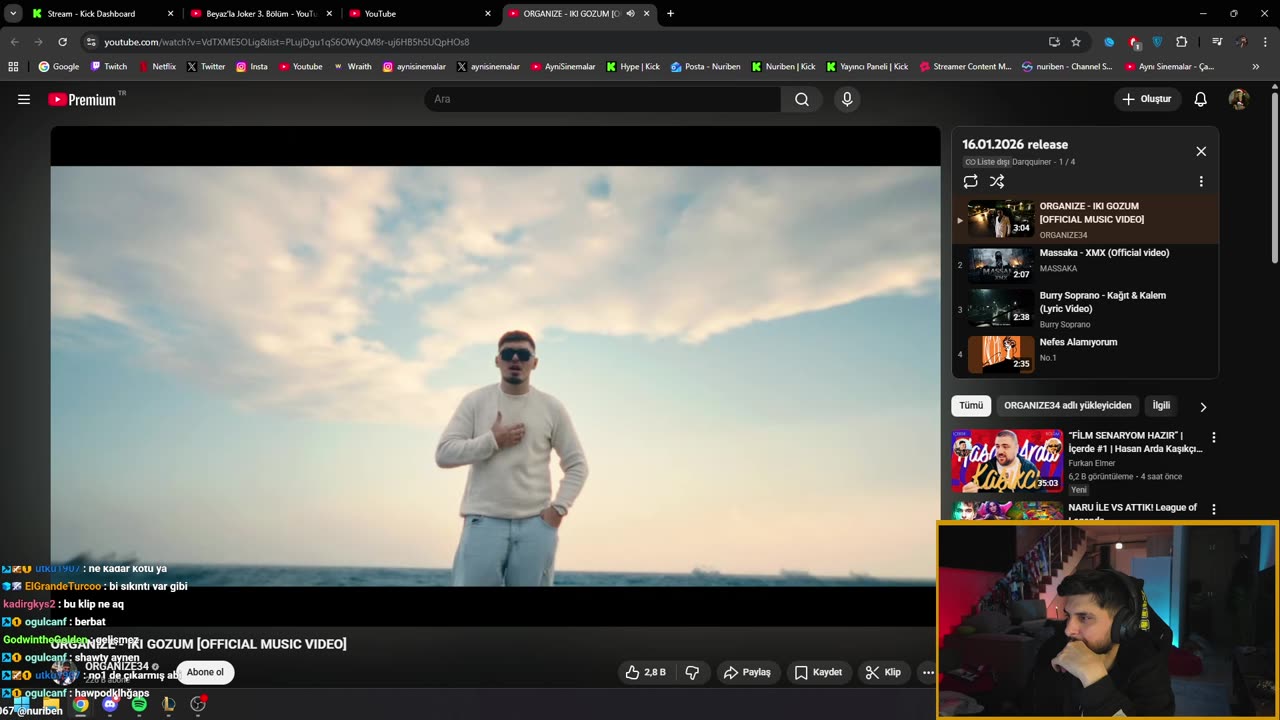1280x720 pixels.
Task: Select the İlgili filter chip
Action: pyautogui.click(x=1161, y=405)
